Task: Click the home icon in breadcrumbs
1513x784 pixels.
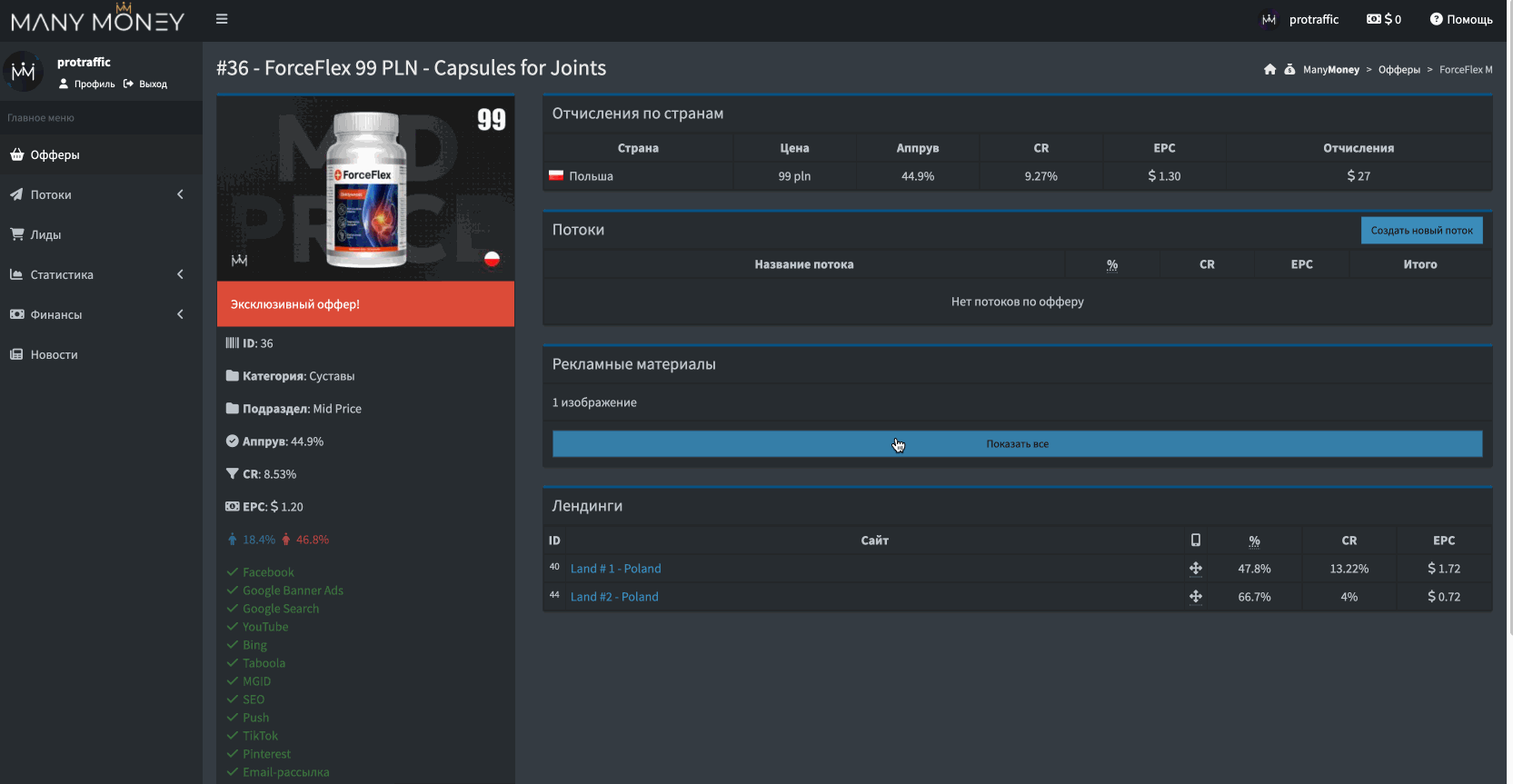Action: click(x=1269, y=70)
